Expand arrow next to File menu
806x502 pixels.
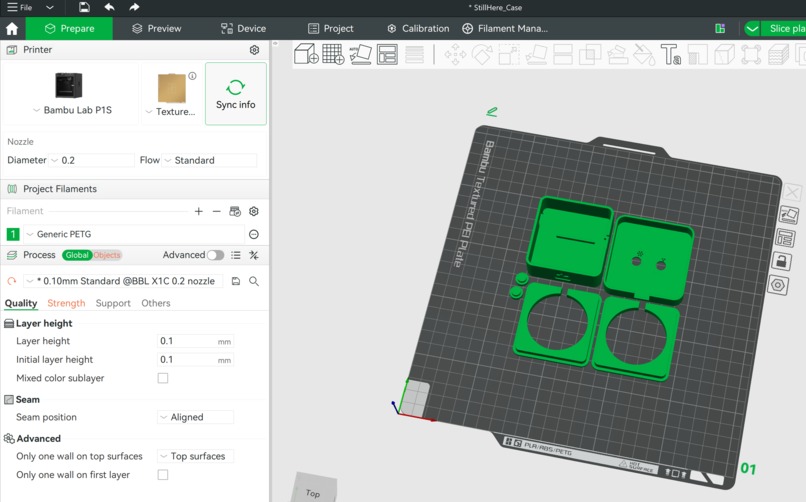pos(49,7)
